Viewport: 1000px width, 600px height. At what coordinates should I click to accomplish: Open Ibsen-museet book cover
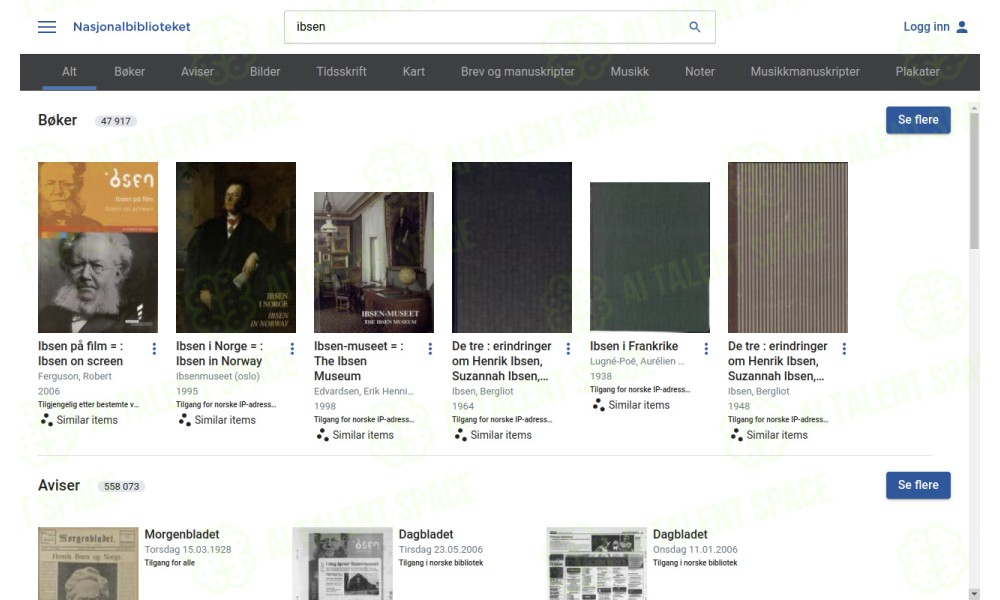(374, 262)
